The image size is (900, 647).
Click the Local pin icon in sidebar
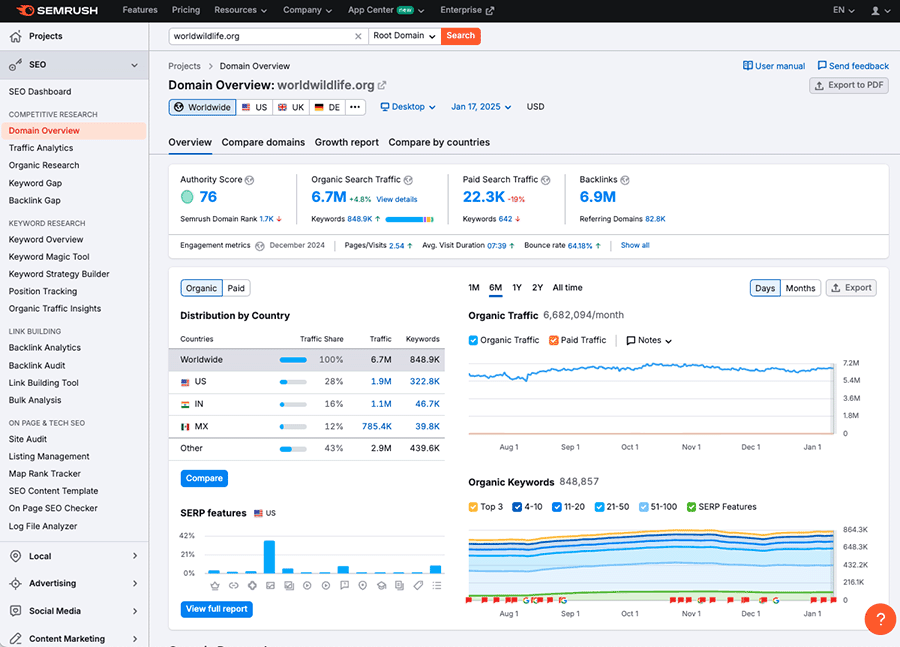tap(15, 556)
